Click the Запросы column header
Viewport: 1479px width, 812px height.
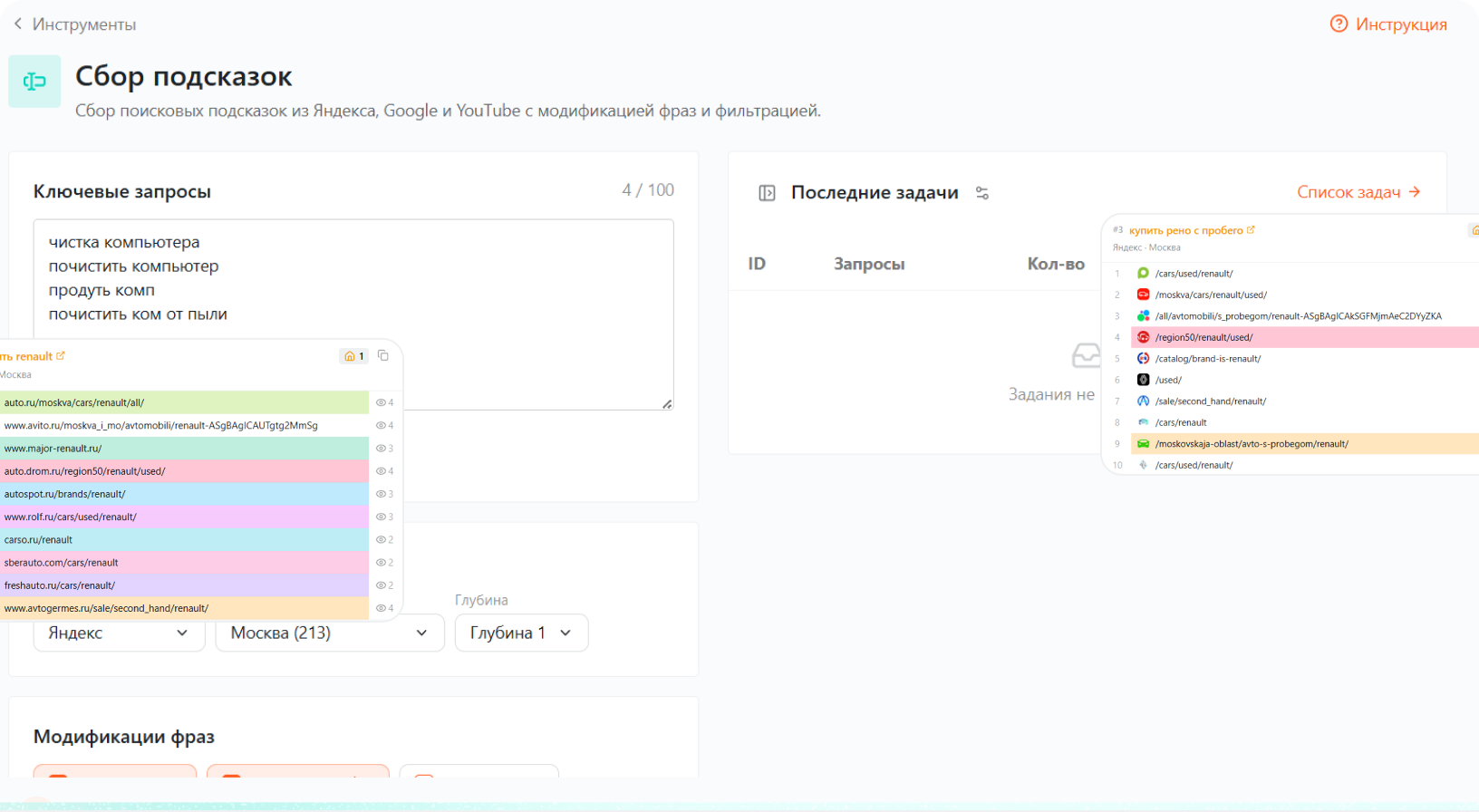click(x=869, y=264)
